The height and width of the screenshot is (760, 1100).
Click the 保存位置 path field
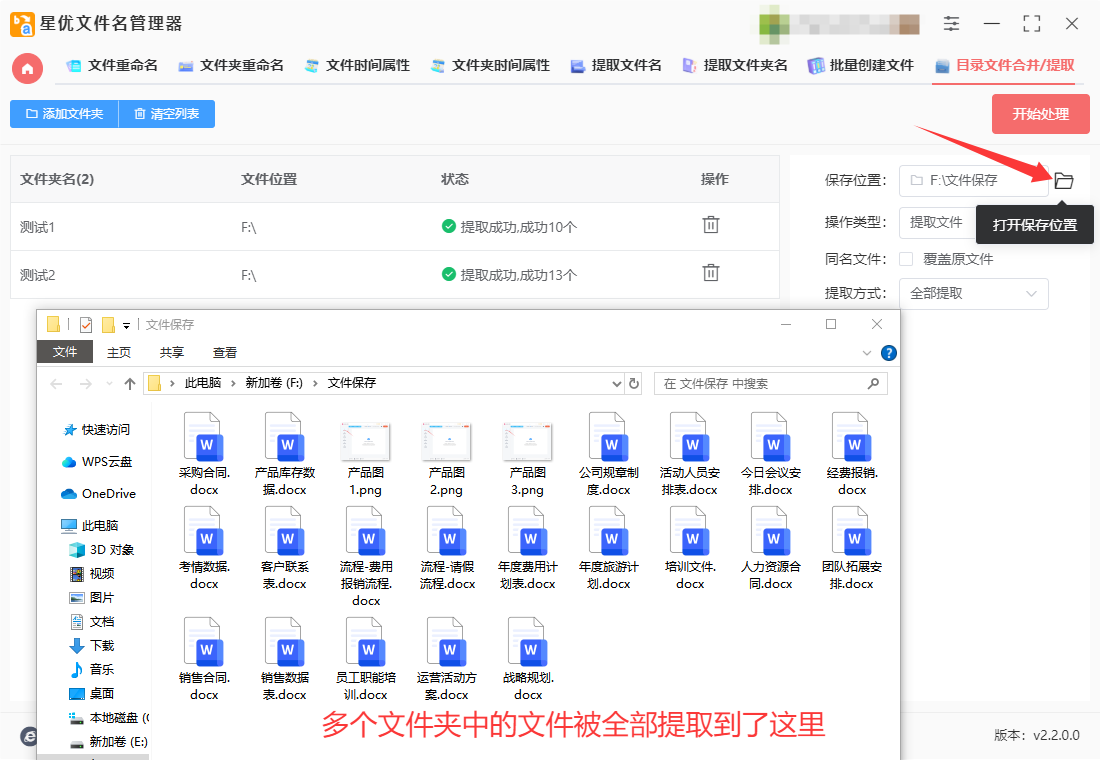(974, 180)
